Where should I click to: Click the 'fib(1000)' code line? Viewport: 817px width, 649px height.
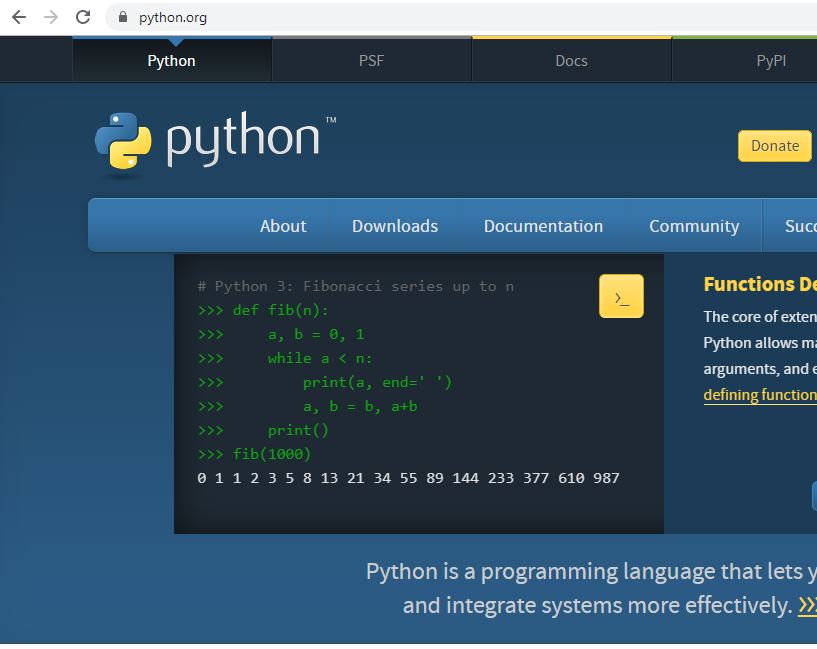(x=254, y=454)
